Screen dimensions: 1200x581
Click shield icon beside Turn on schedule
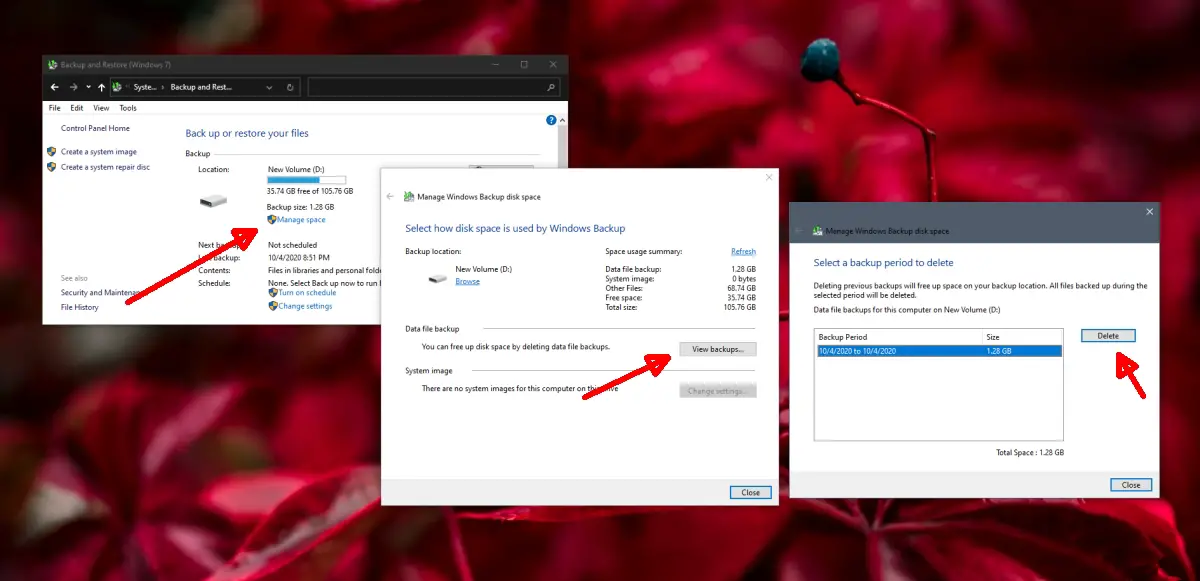tap(272, 292)
